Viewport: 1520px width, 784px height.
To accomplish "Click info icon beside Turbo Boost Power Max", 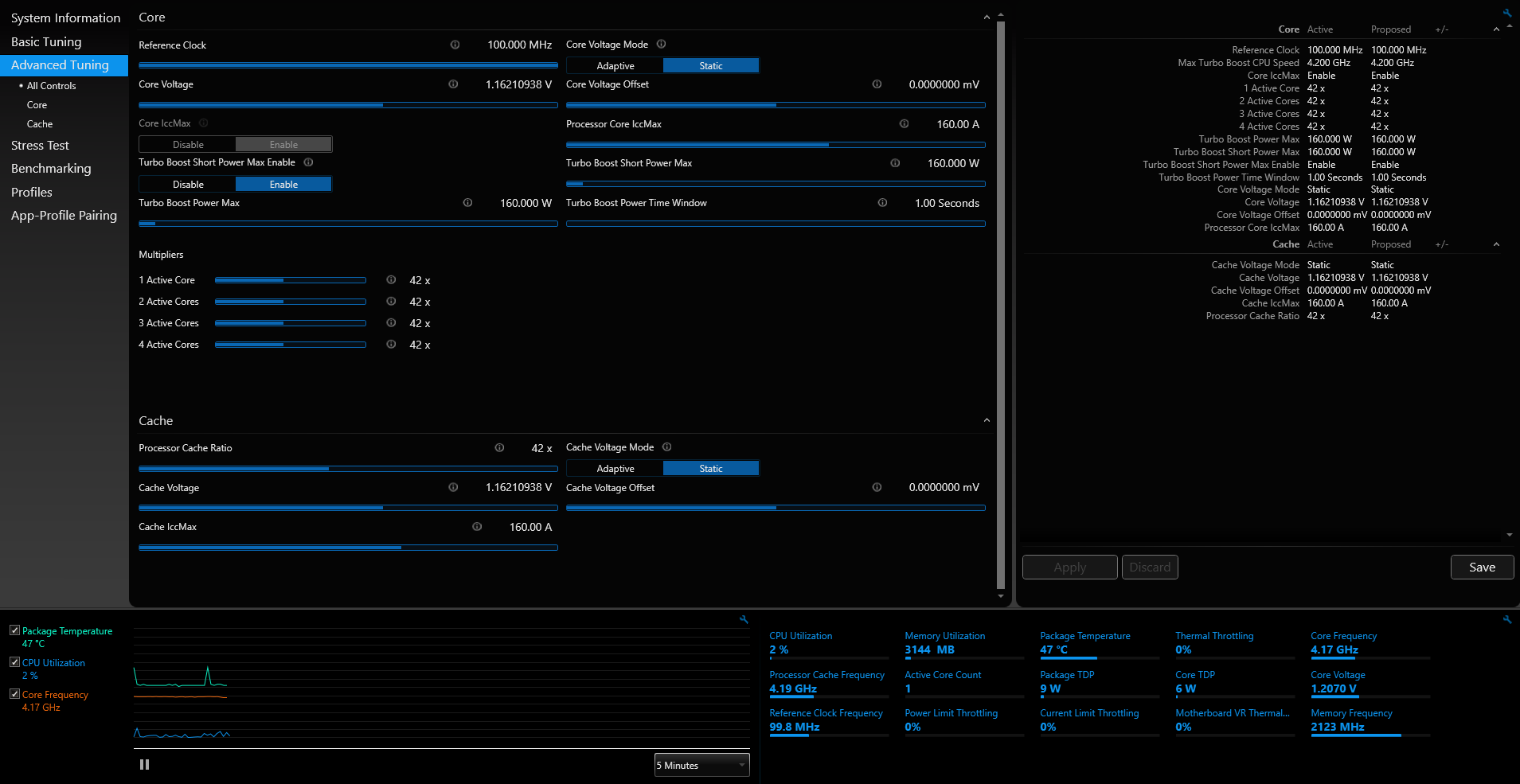I will (x=467, y=202).
